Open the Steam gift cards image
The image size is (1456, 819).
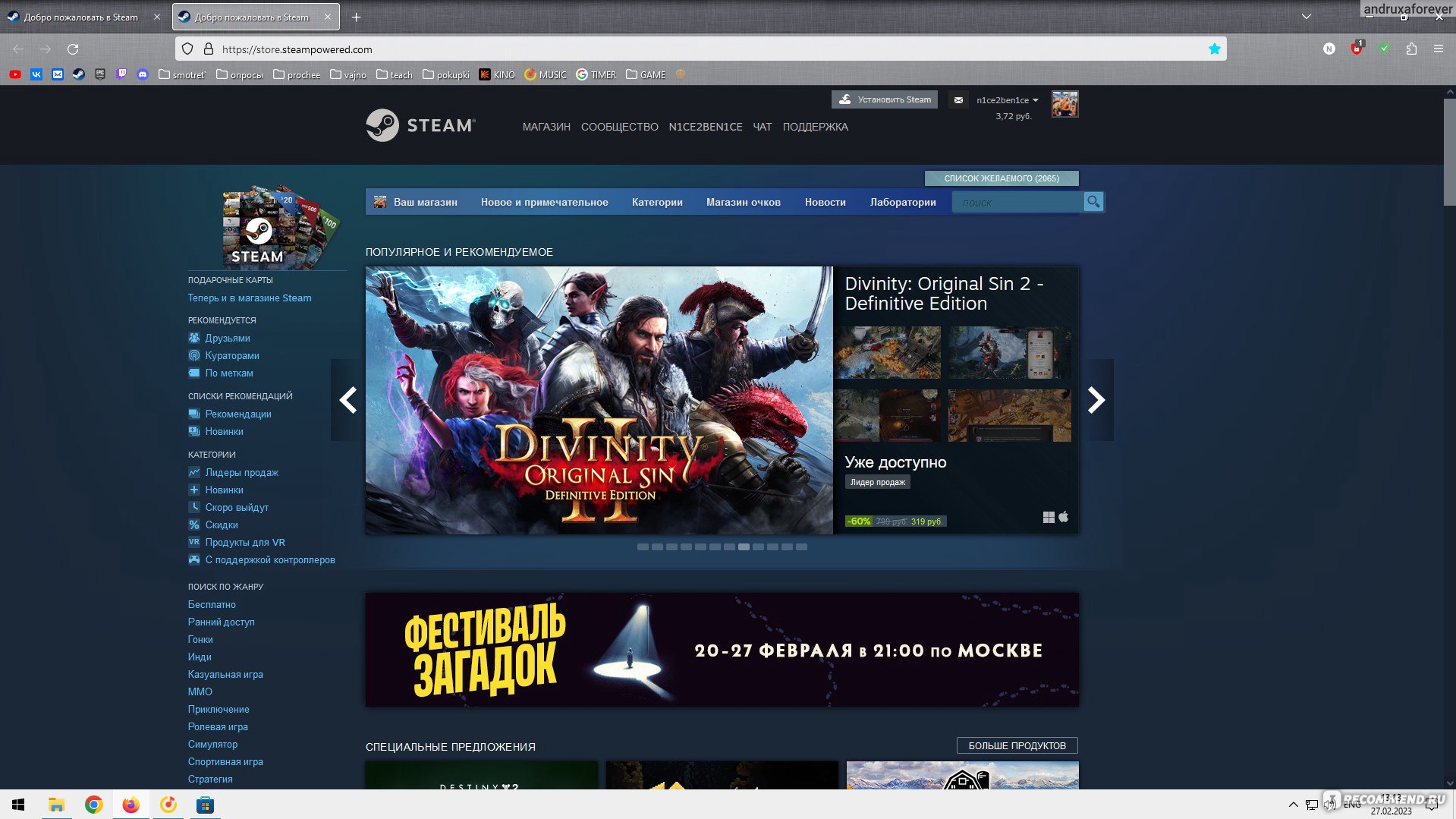coord(281,226)
